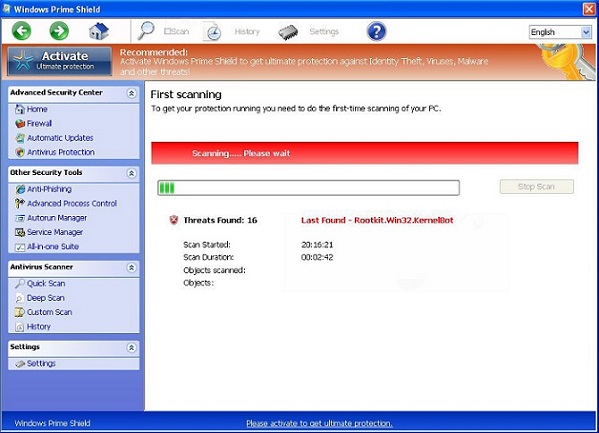Image resolution: width=599 pixels, height=433 pixels.
Task: Click the Advanced Process Control icon
Action: click(20, 203)
